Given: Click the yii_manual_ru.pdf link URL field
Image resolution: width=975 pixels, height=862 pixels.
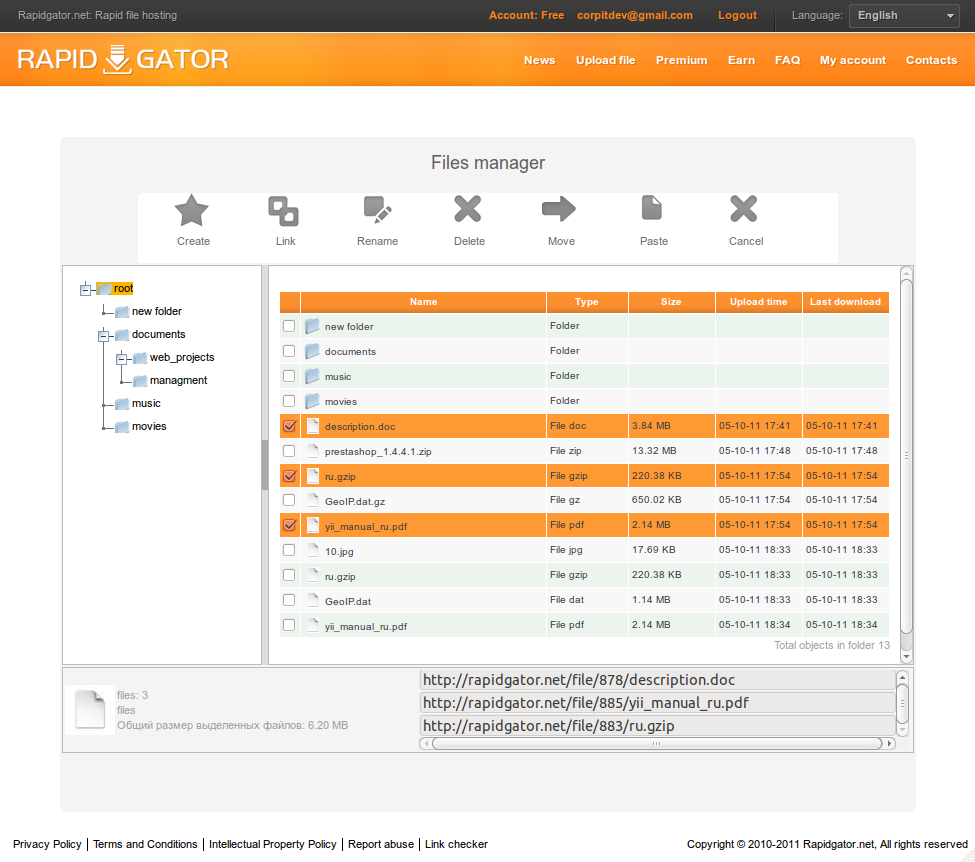Looking at the screenshot, I should pos(657,703).
